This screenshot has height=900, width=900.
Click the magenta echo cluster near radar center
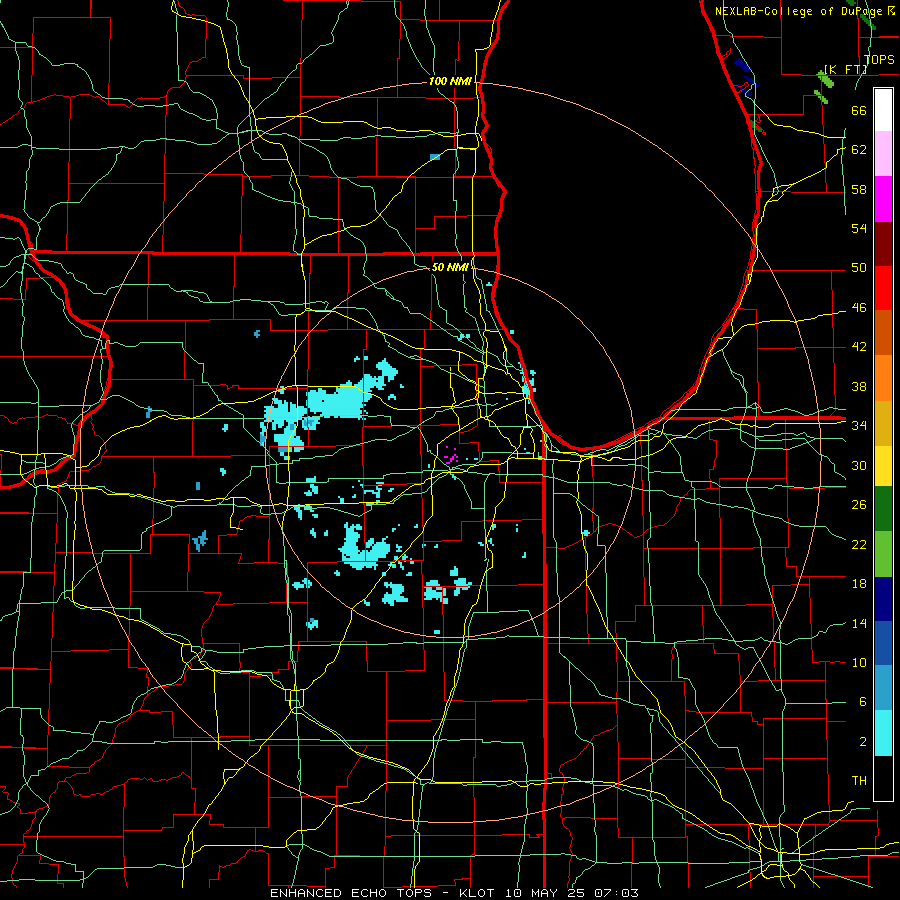coord(452,456)
